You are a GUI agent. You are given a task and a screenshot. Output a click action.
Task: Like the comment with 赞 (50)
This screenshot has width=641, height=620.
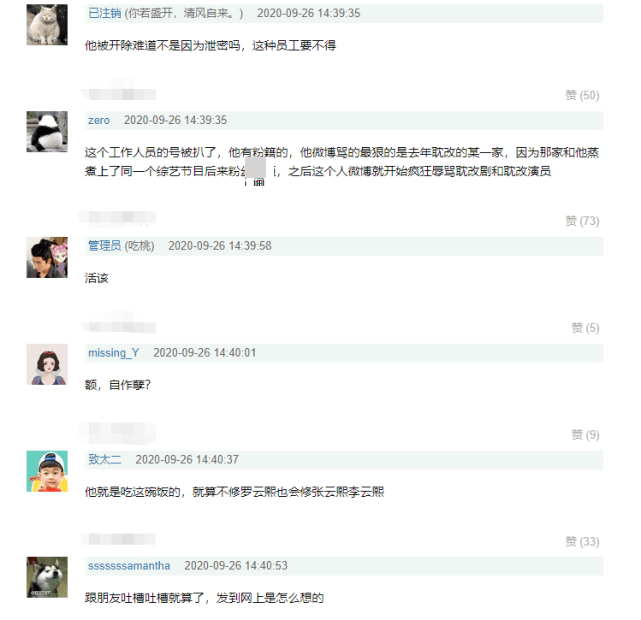[582, 95]
